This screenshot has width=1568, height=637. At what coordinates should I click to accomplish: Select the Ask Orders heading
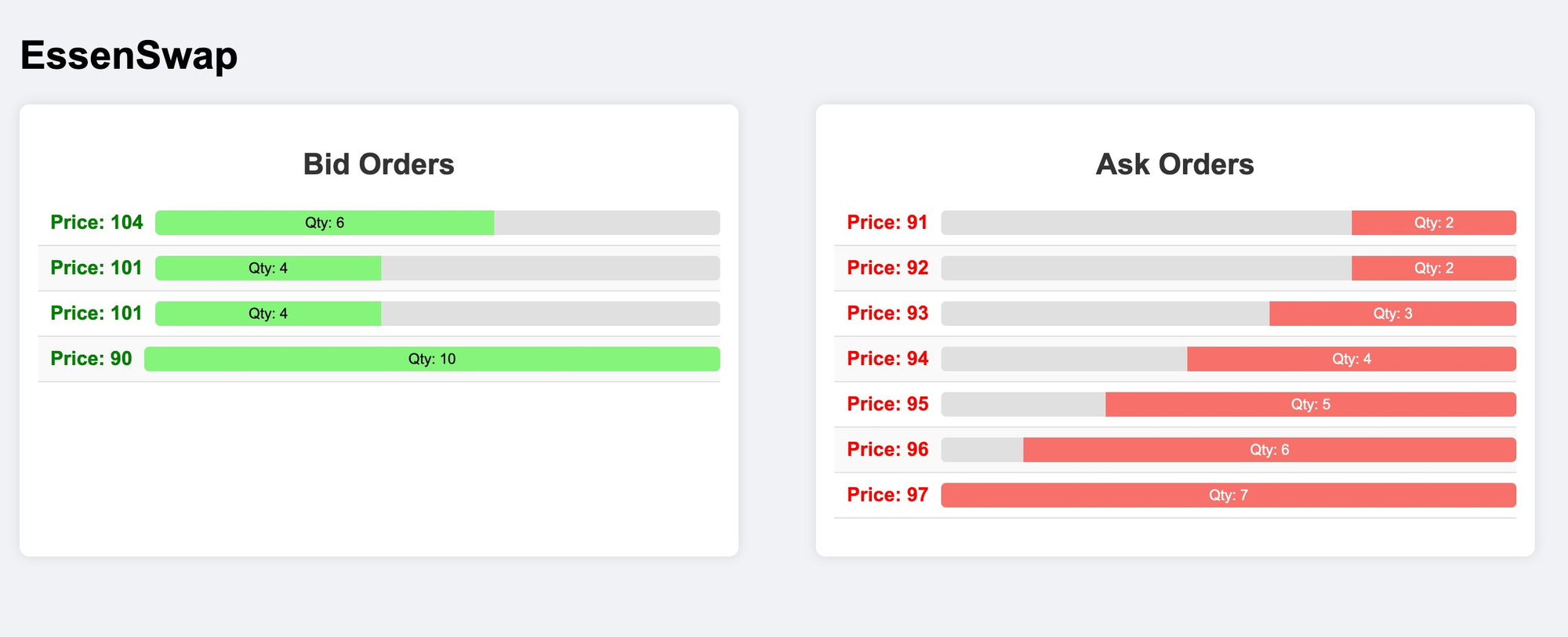click(1174, 165)
